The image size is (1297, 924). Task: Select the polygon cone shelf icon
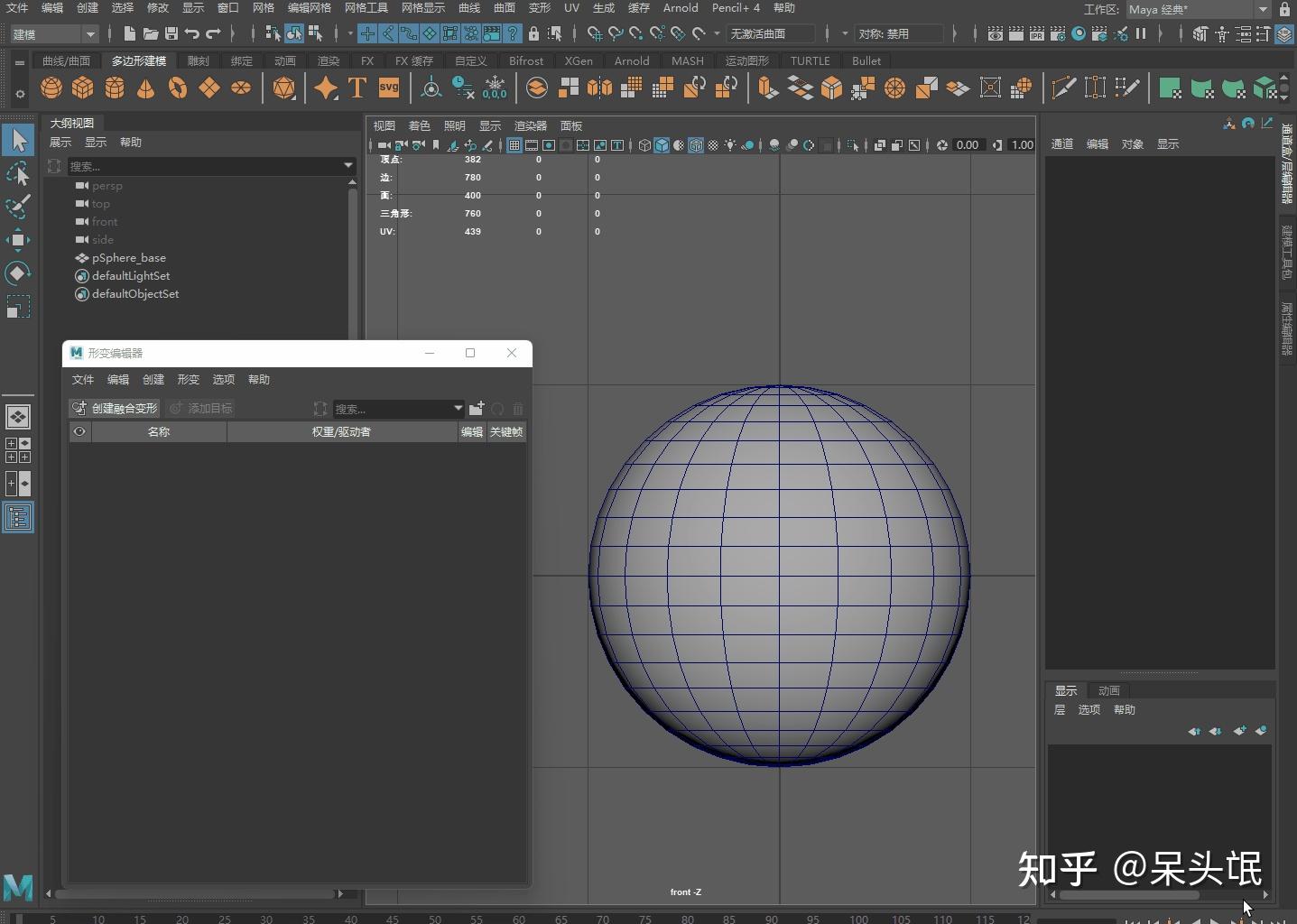point(145,88)
